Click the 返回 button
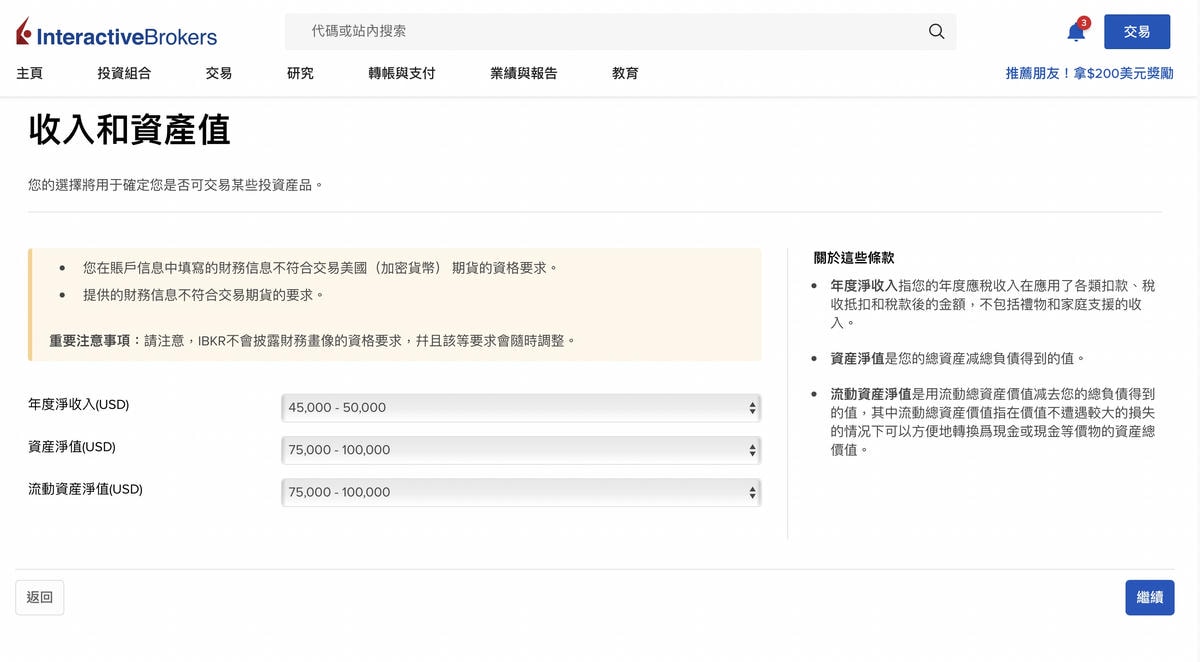The height and width of the screenshot is (662, 1200). pos(38,596)
